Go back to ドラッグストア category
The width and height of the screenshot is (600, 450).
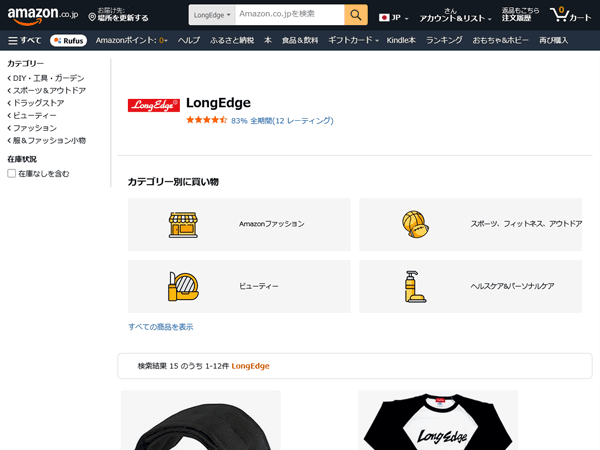(36, 103)
